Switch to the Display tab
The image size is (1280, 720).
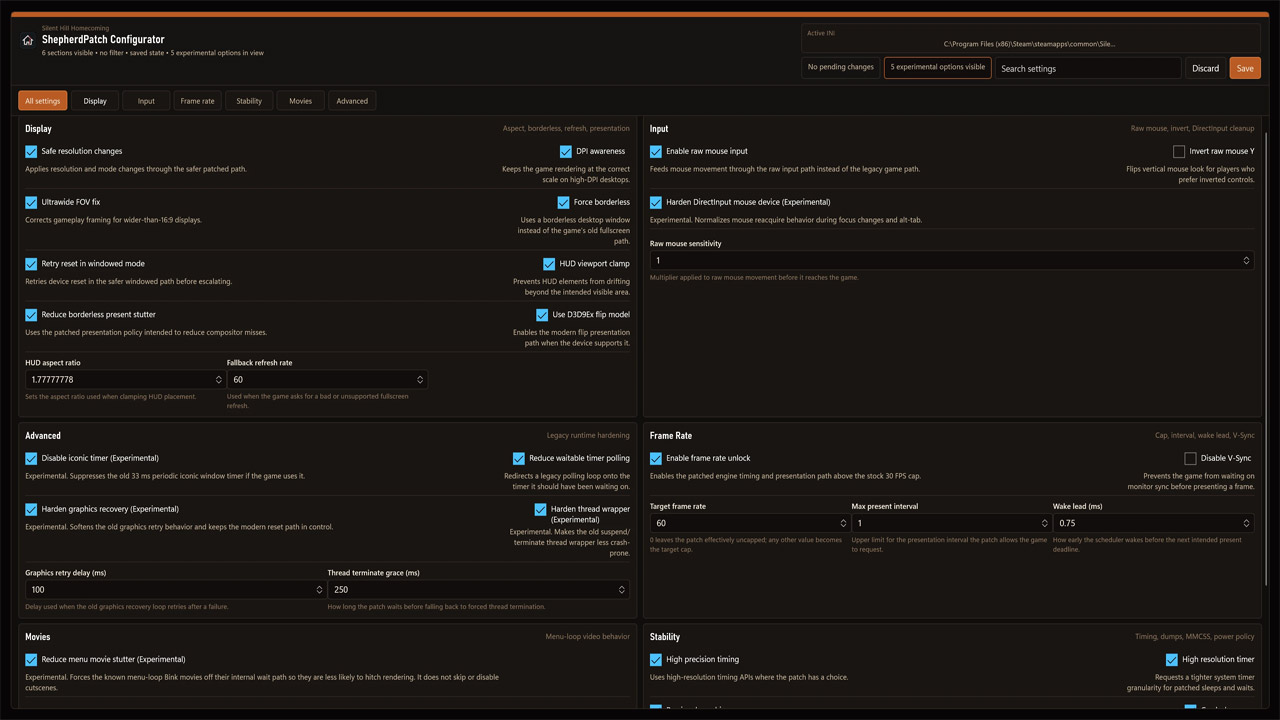pyautogui.click(x=95, y=101)
